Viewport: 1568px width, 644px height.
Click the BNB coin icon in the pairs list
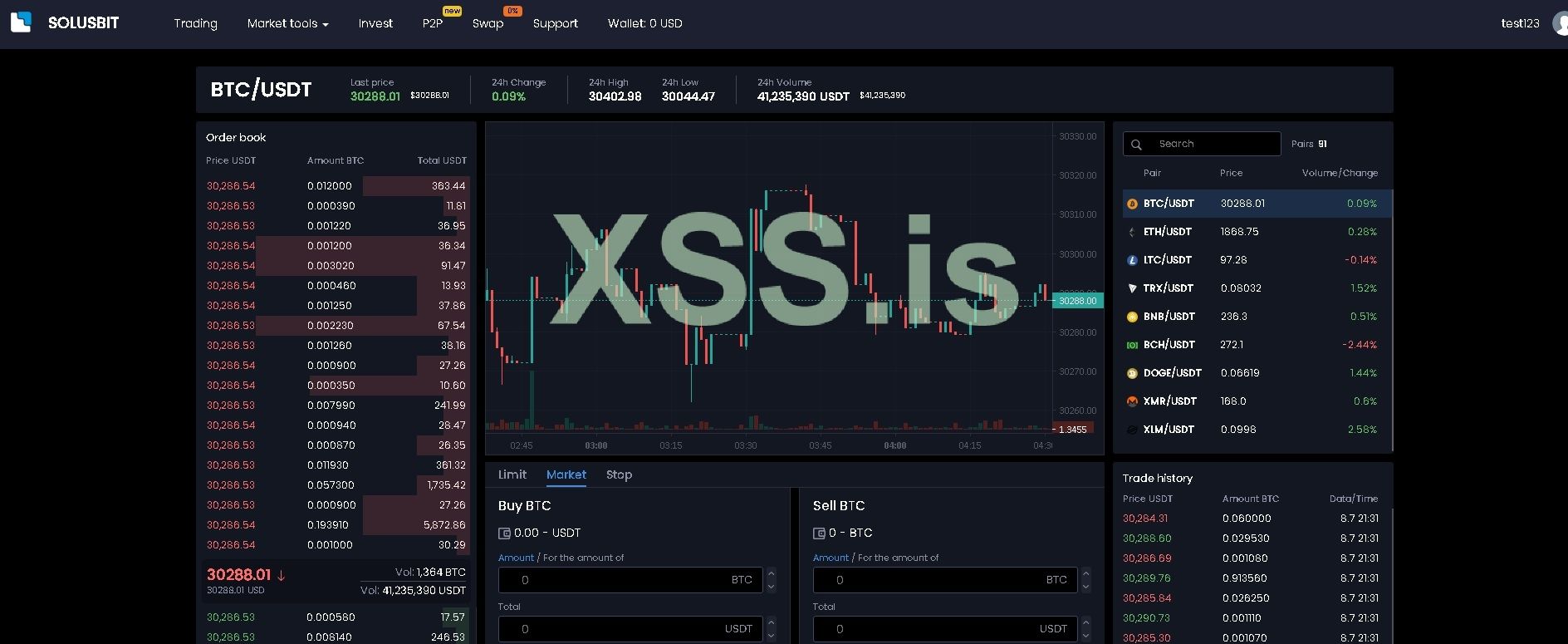pyautogui.click(x=1132, y=317)
